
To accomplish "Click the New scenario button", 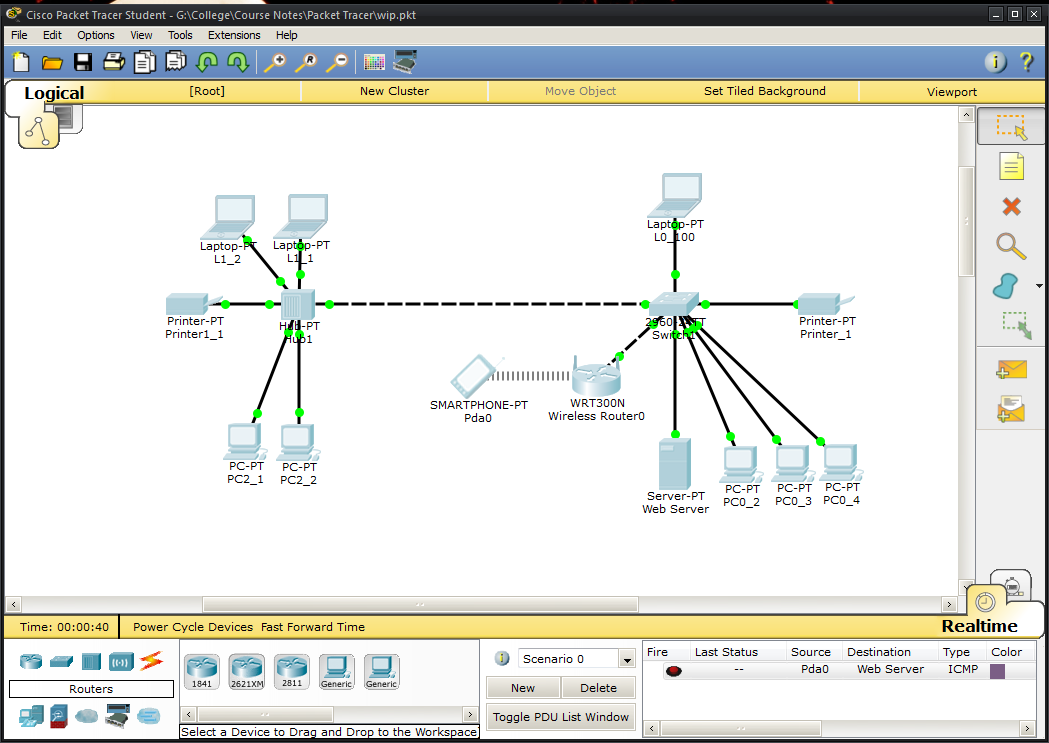I will (x=523, y=688).
